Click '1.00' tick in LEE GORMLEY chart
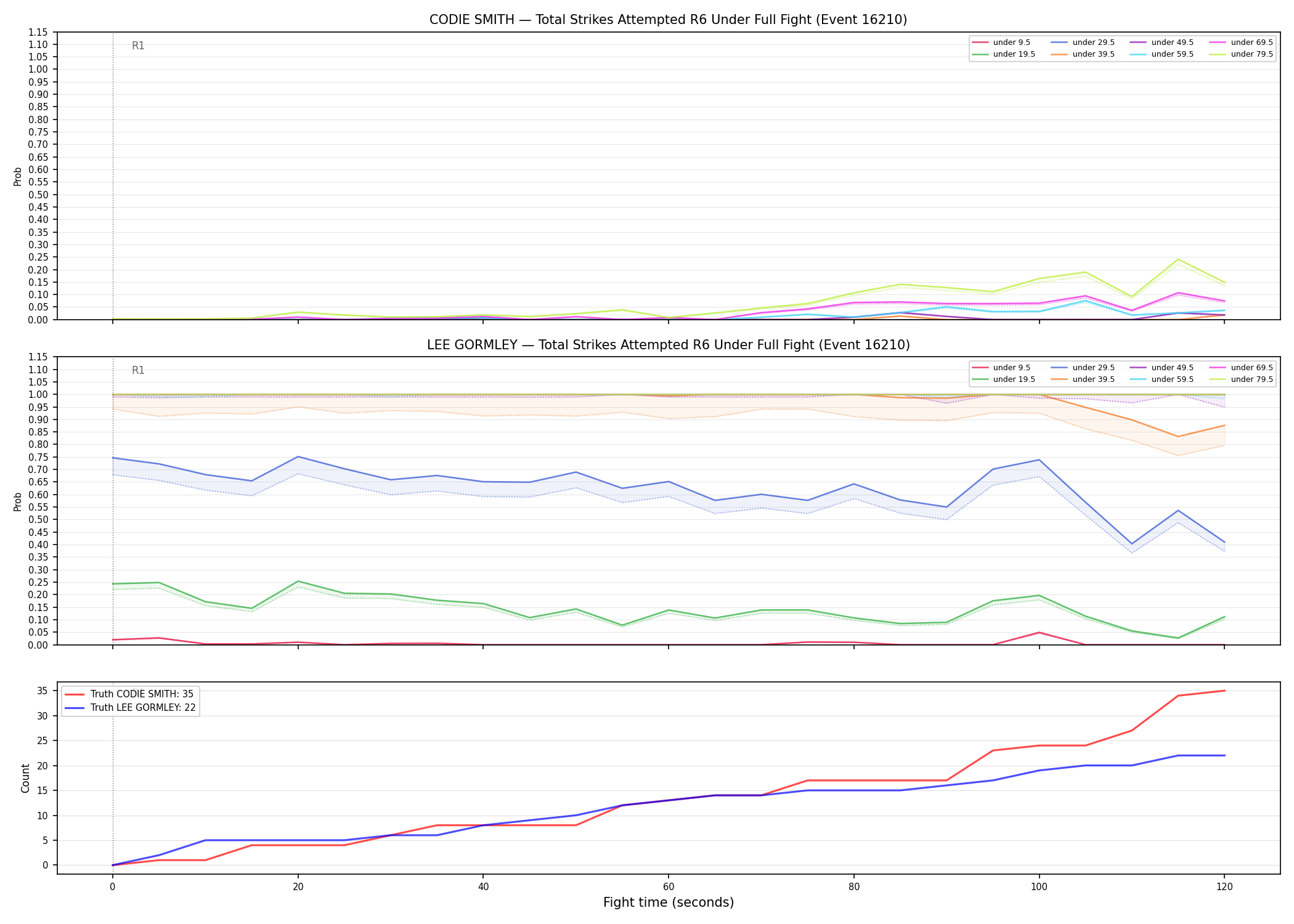The image size is (1294, 924). 38,394
